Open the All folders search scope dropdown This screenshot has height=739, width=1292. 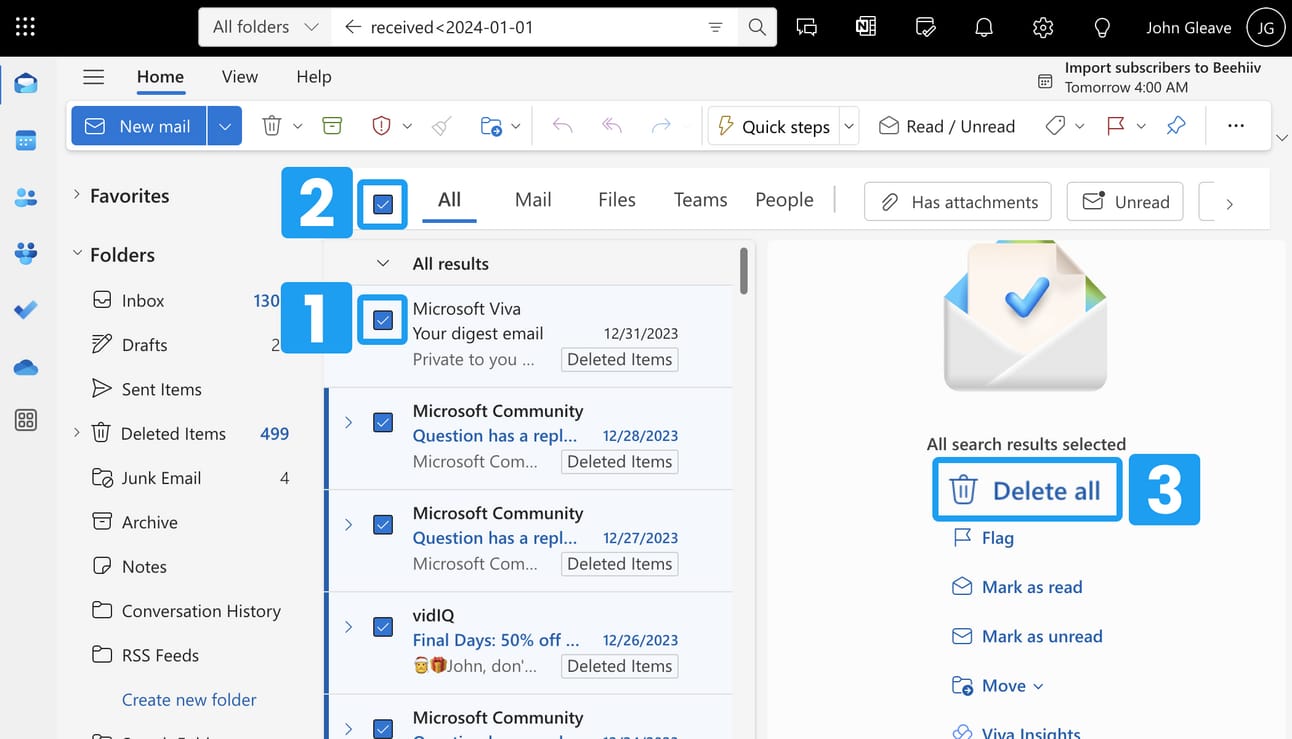pyautogui.click(x=265, y=27)
